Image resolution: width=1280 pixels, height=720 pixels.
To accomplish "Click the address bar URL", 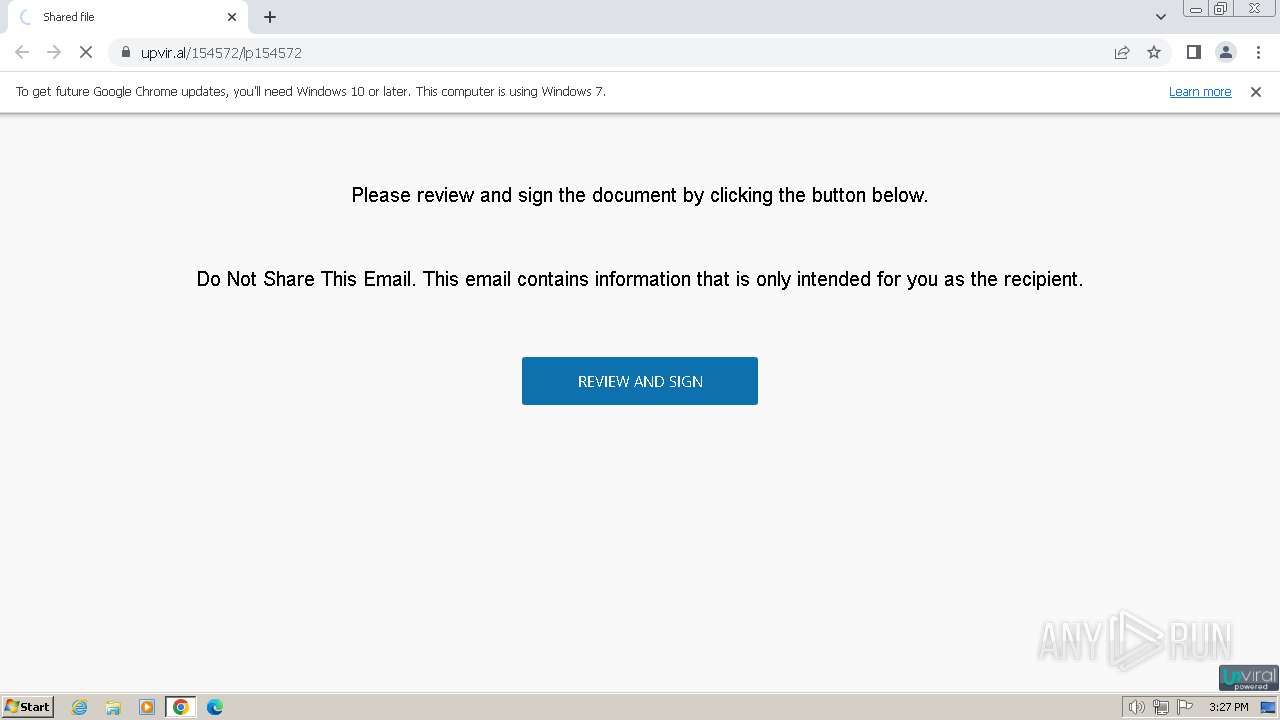I will point(221,52).
